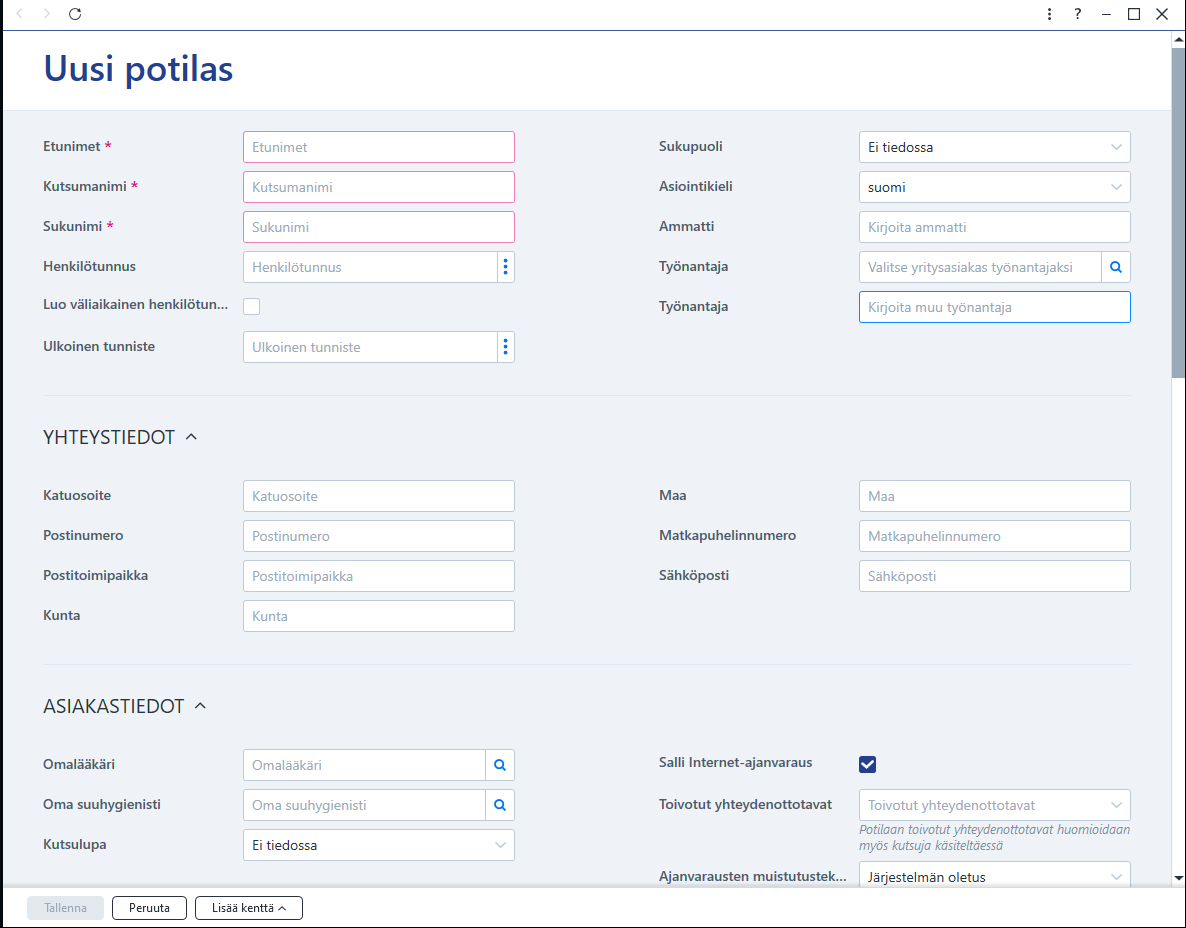
Task: Open the Kutsulupa dropdown
Action: 379,845
